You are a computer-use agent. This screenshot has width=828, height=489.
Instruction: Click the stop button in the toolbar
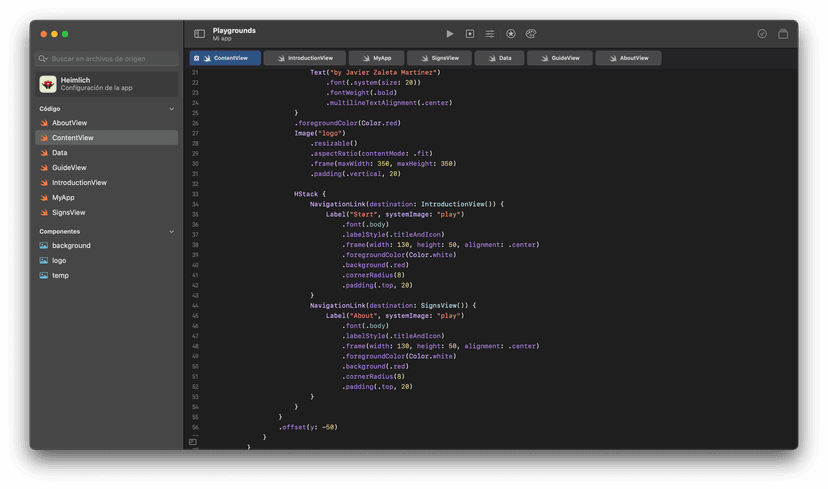470,34
